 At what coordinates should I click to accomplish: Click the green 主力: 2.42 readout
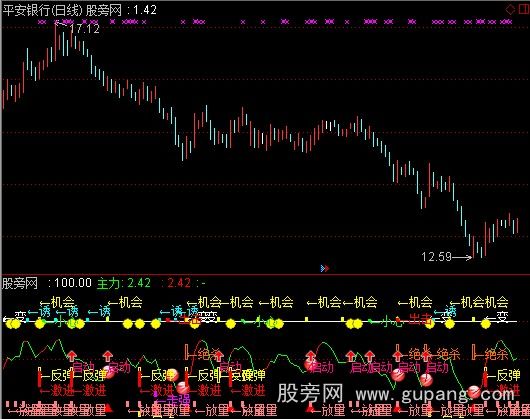124,283
